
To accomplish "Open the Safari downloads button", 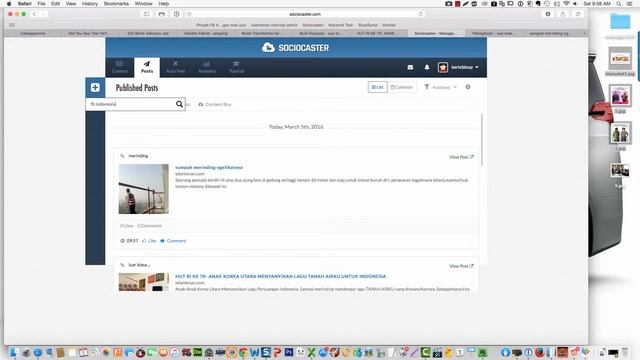I will coord(548,14).
